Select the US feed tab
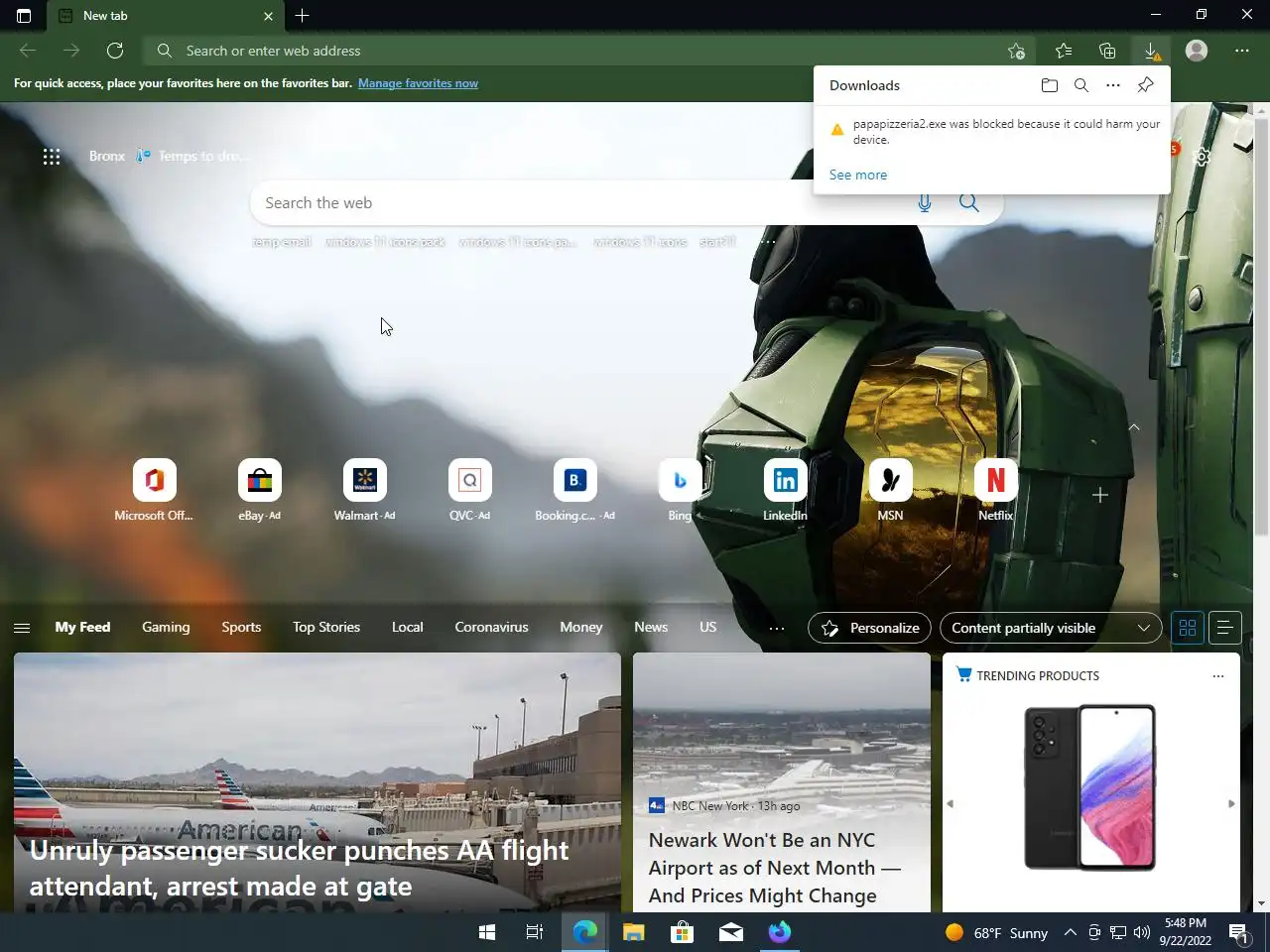Screen dimensions: 1270x952 pos(707,627)
